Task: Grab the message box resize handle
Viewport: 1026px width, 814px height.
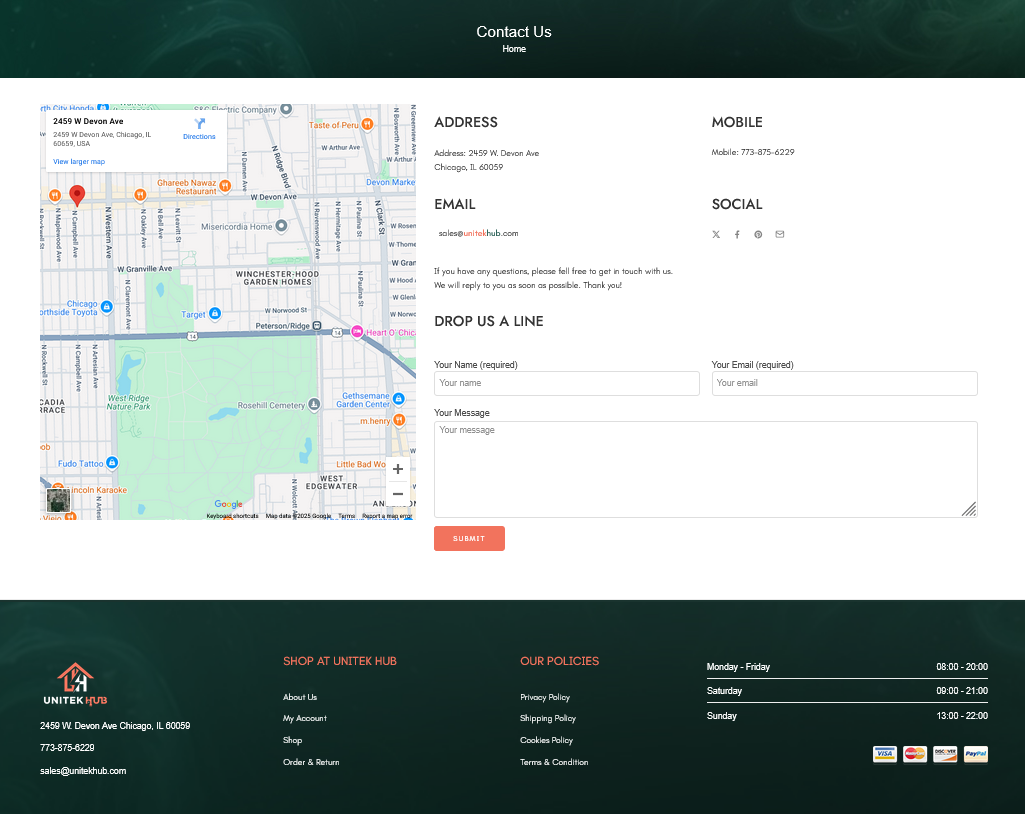Action: [969, 509]
